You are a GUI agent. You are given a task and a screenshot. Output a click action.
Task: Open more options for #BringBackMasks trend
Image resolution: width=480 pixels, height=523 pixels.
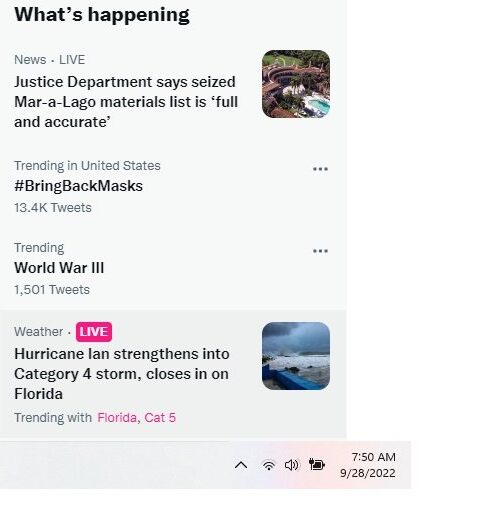coord(320,169)
